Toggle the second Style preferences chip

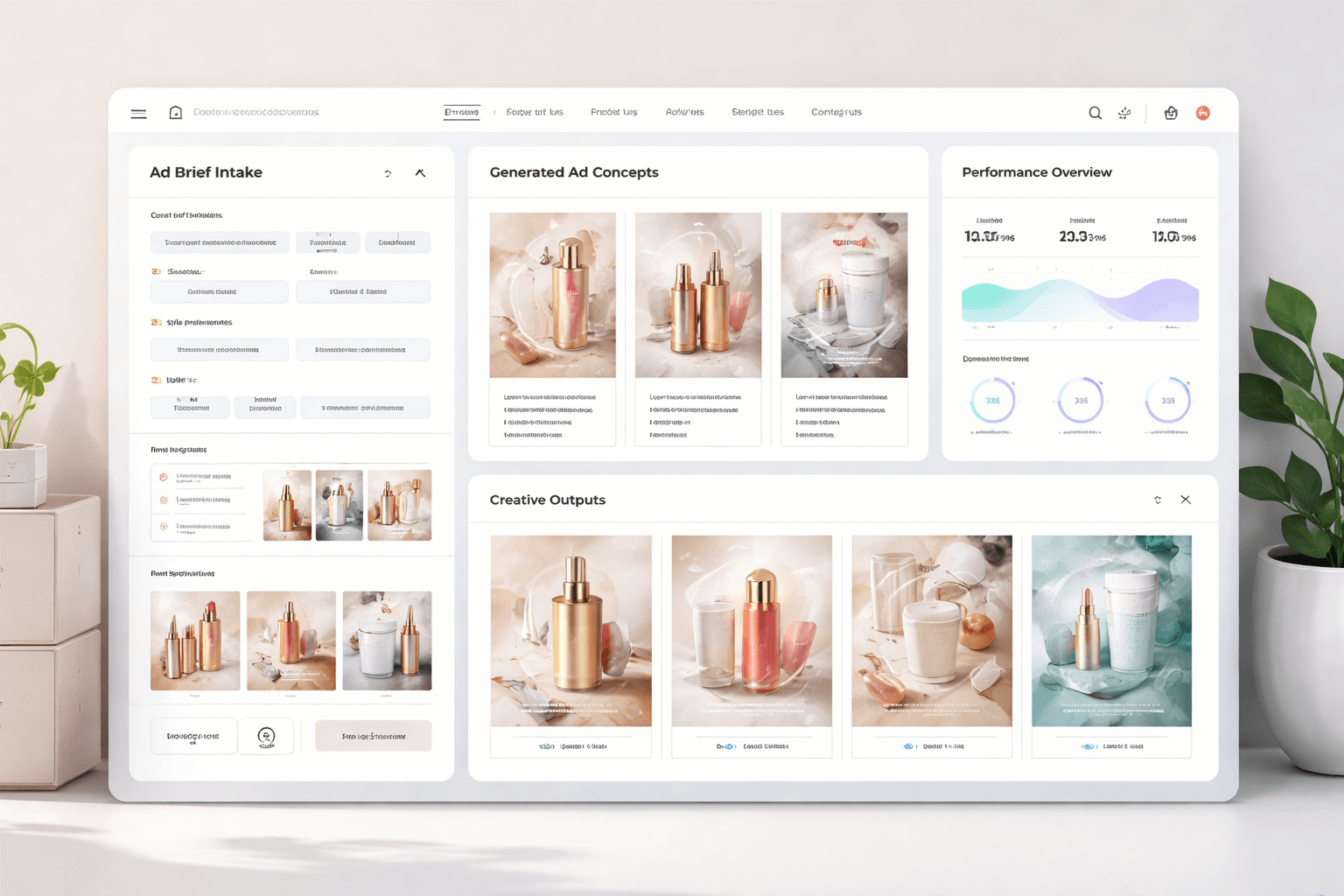[x=362, y=349]
